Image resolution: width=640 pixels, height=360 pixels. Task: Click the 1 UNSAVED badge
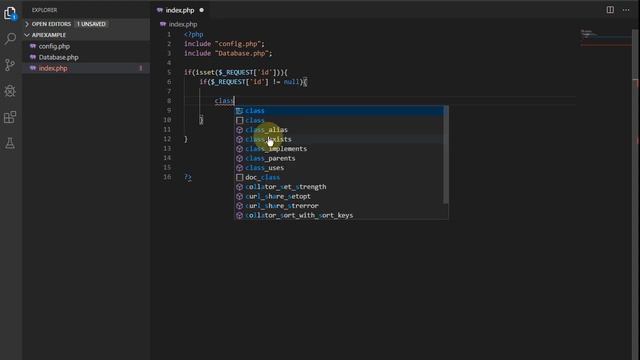91,24
